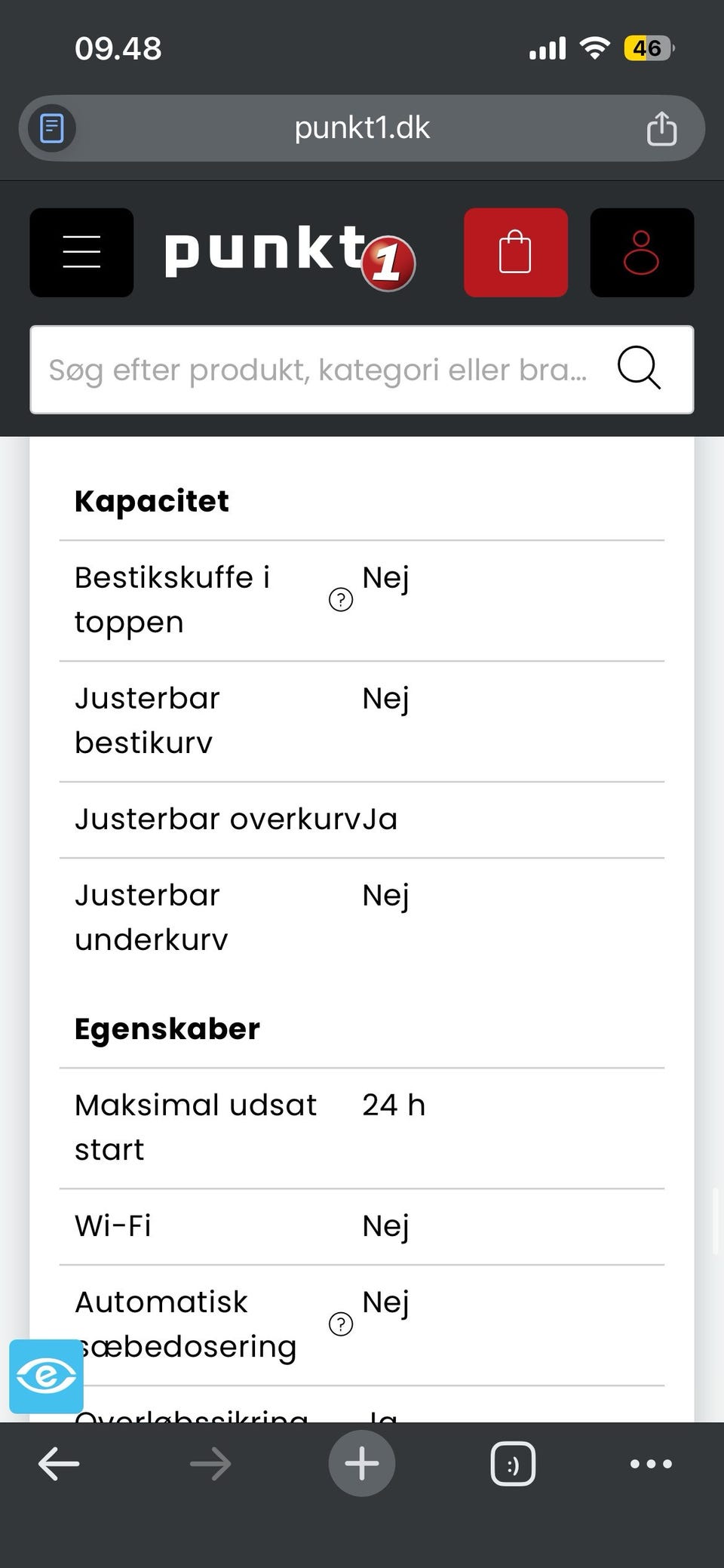
Task: Open the hamburger navigation menu
Action: [x=81, y=252]
